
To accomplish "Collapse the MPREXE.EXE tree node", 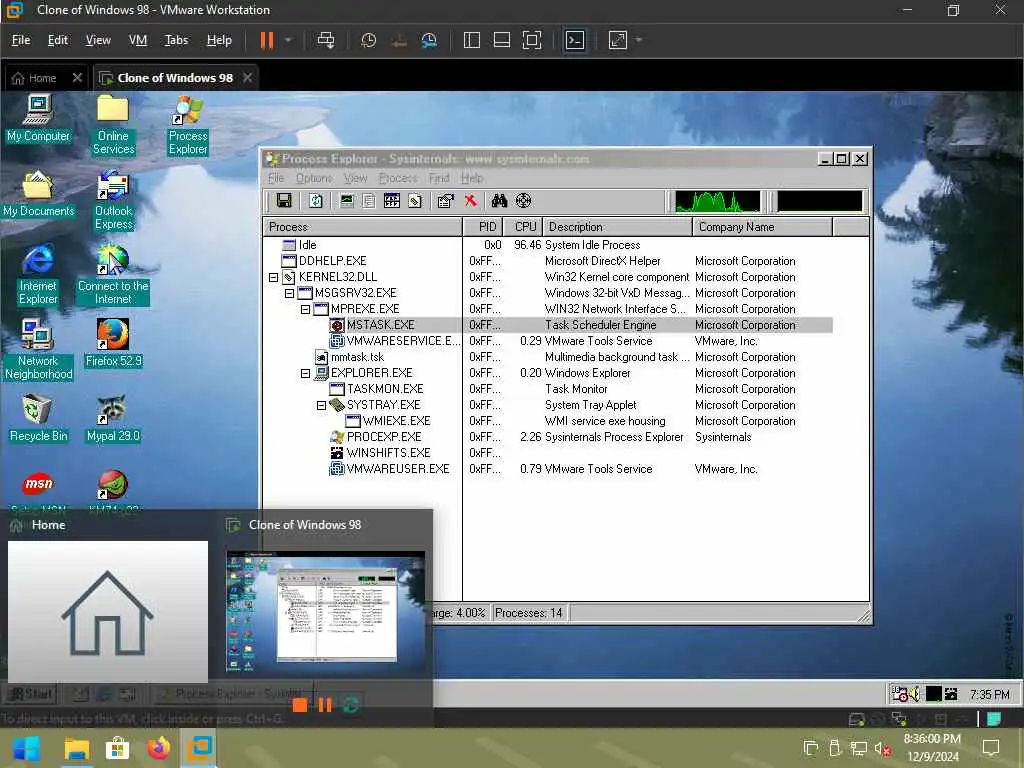I will click(x=305, y=310).
